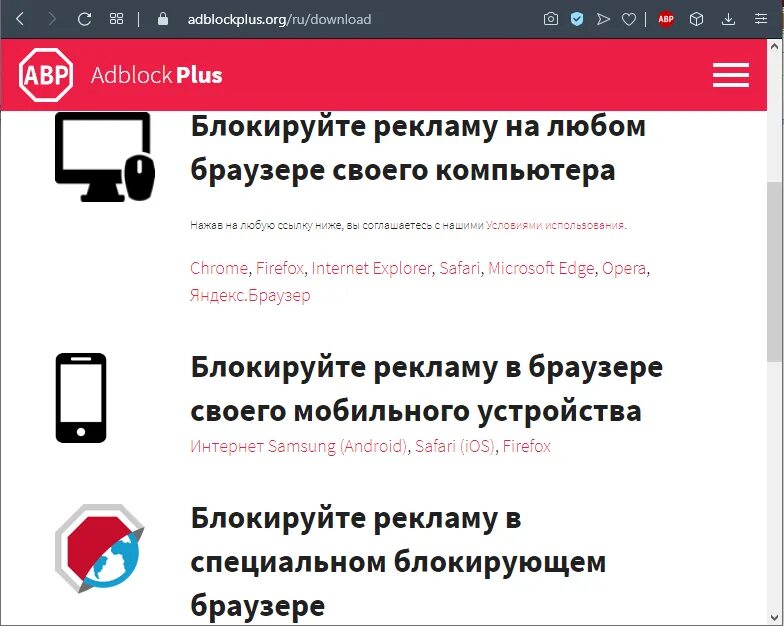Open the blue shield privacy protection icon
Screen dimensions: 784x626
click(577, 19)
